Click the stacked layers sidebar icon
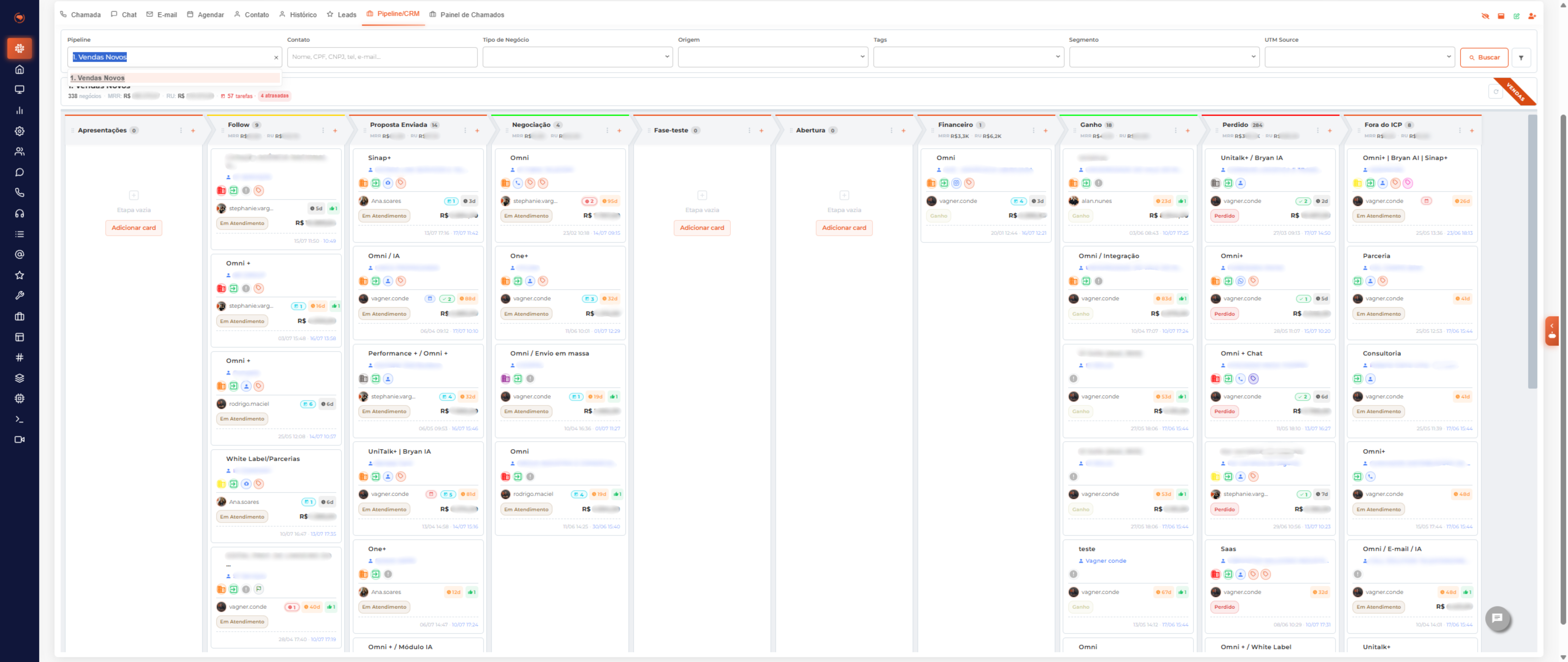1568x662 pixels. tap(19, 378)
